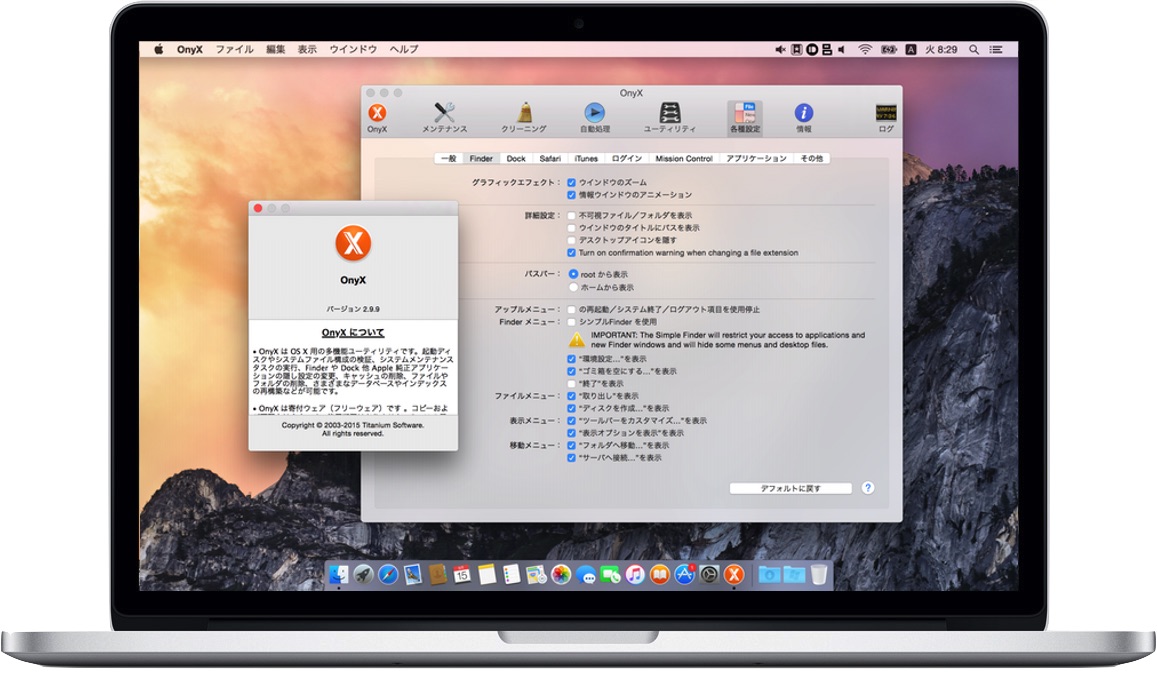
Task: Open the OnyX toolbar home icon
Action: tap(377, 117)
